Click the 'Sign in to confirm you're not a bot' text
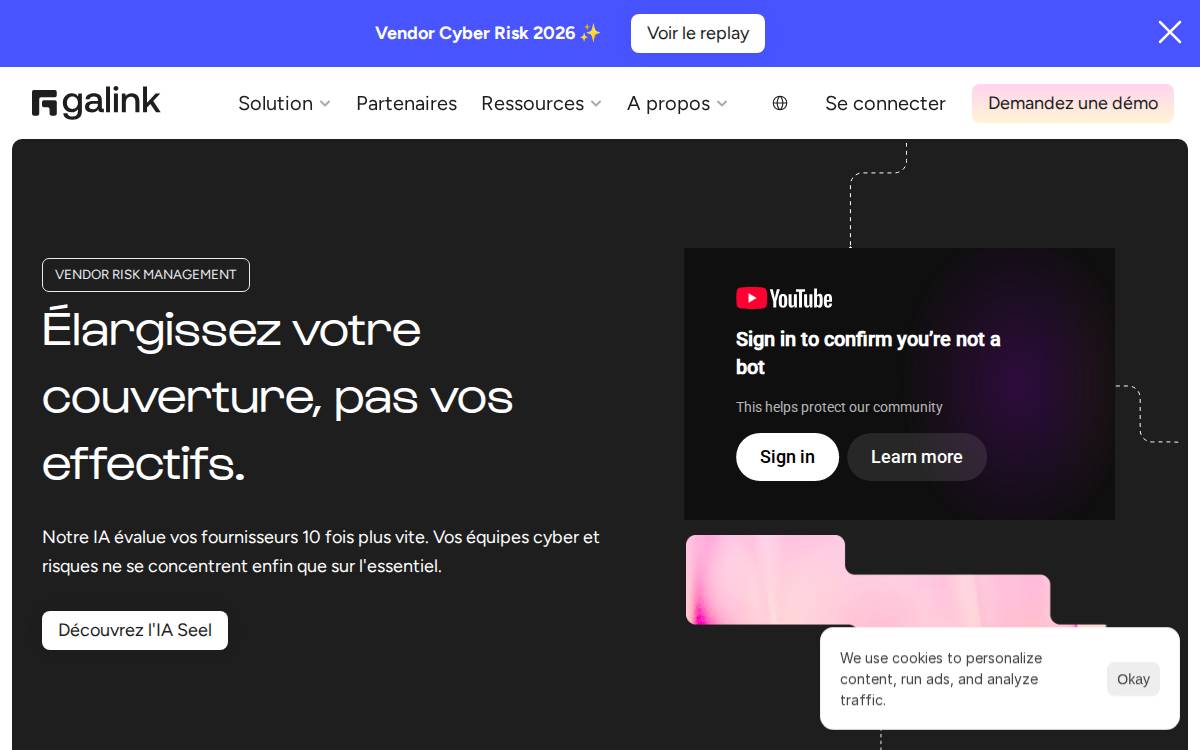This screenshot has width=1200, height=750. [x=868, y=353]
